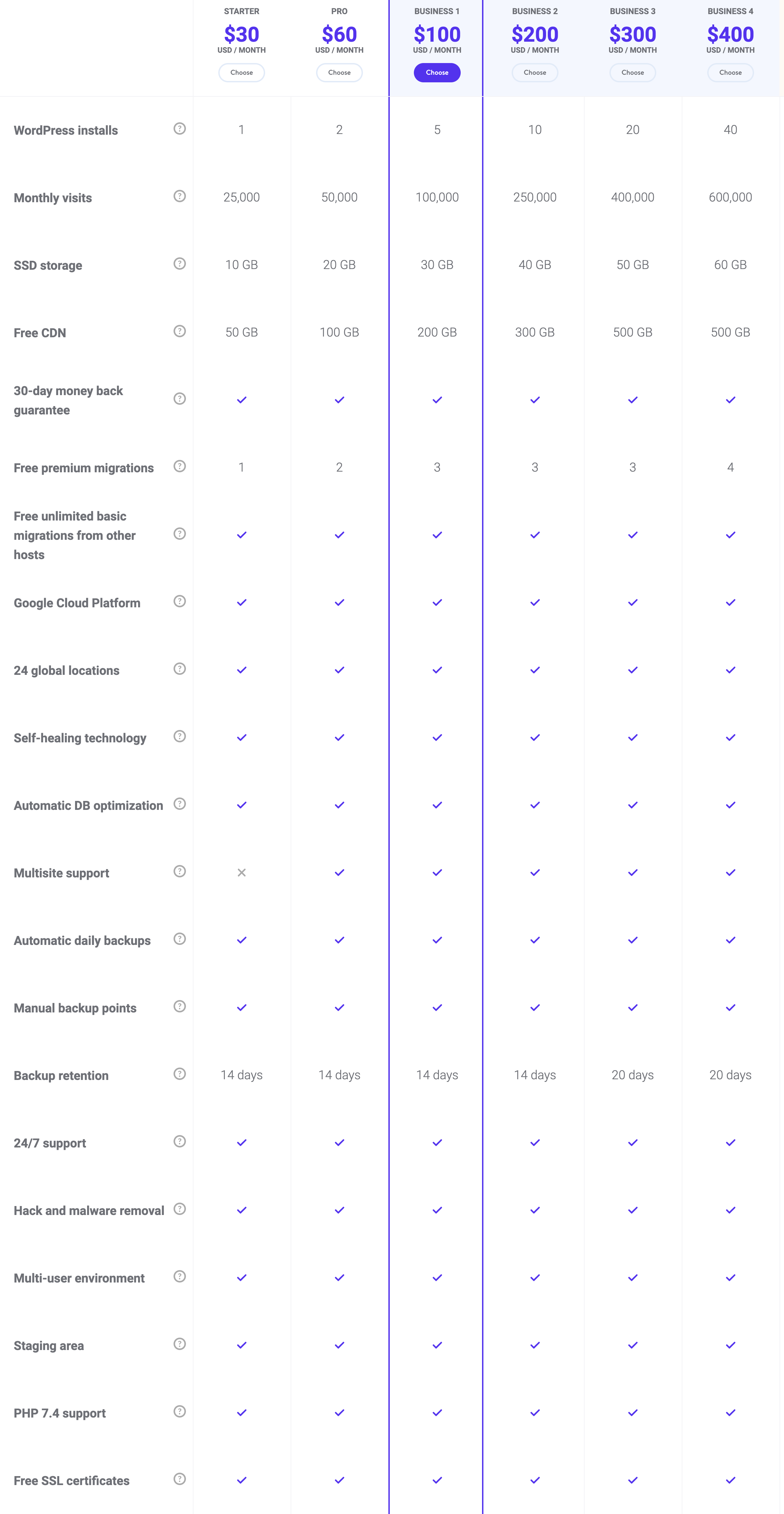
Task: Click help icon for Self-healing technology
Action: tap(180, 737)
